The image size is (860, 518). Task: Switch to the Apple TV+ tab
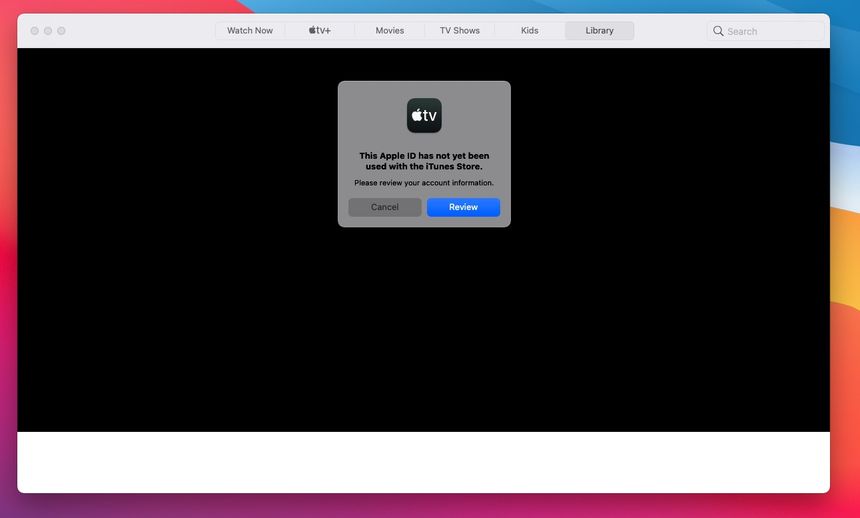(x=320, y=31)
